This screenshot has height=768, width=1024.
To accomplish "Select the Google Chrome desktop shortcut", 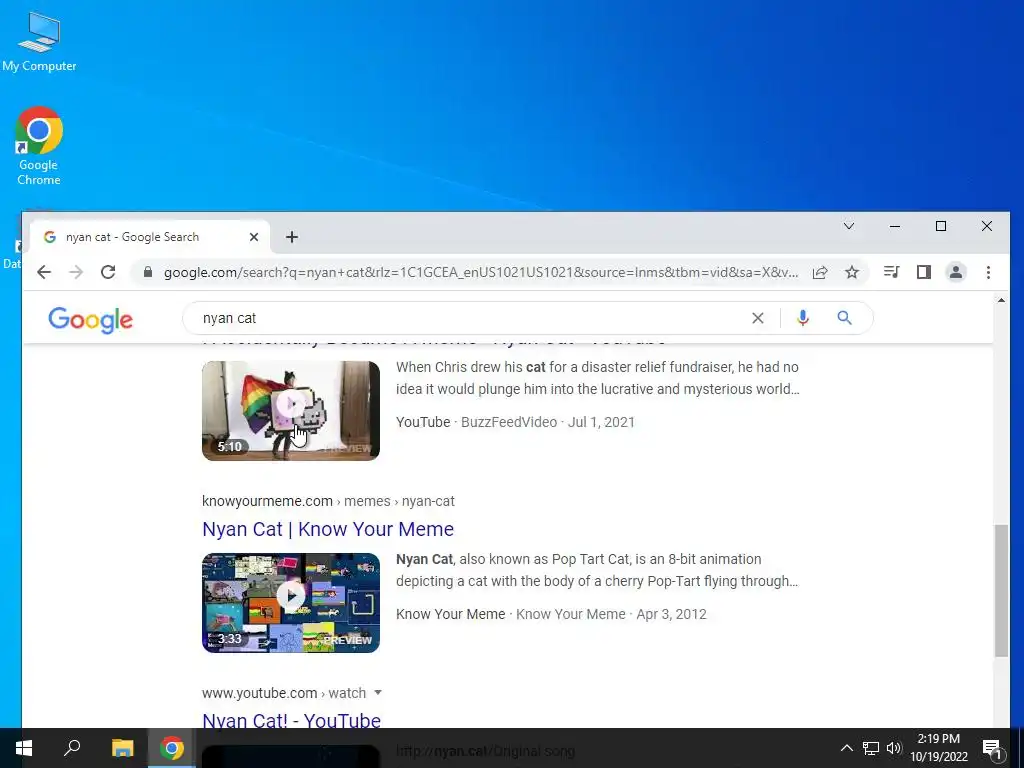I will click(39, 146).
